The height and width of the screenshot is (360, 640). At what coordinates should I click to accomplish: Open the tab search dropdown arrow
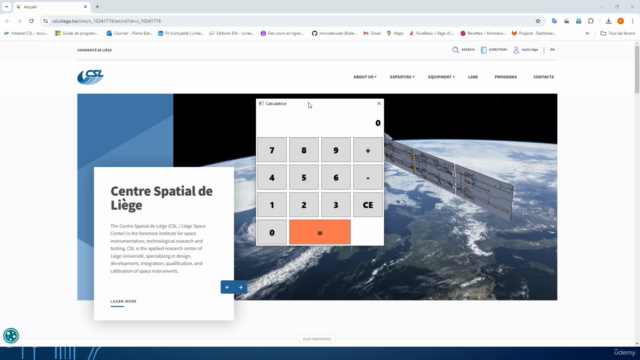[x=7, y=7]
